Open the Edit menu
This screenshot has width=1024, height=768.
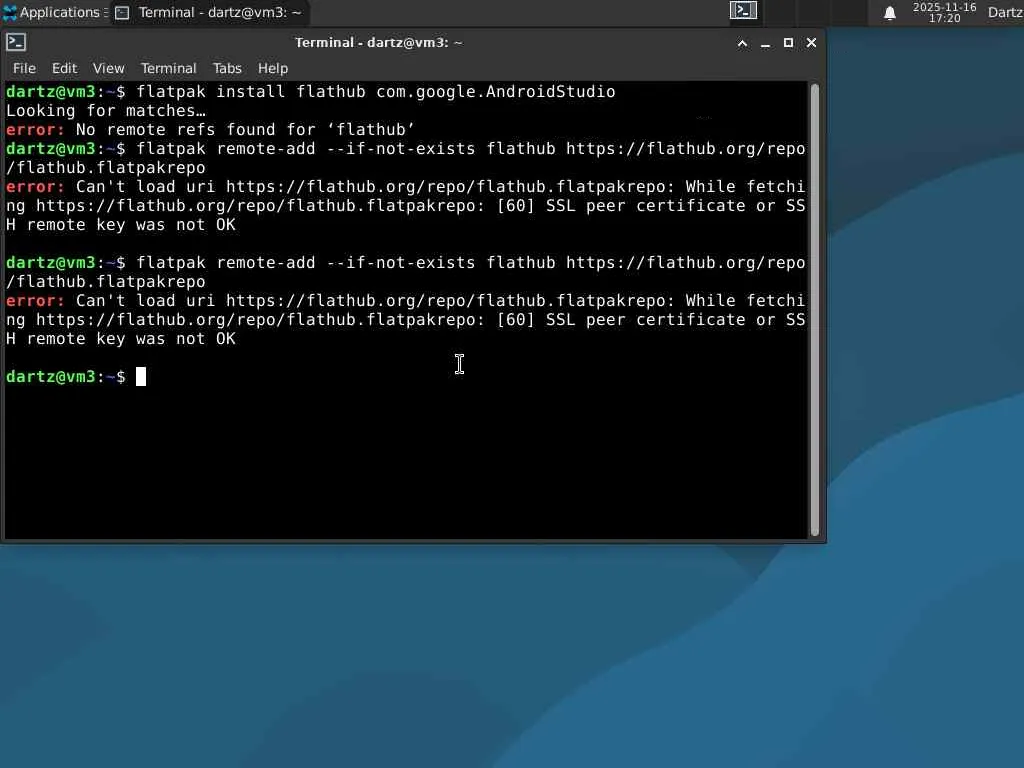coord(65,68)
